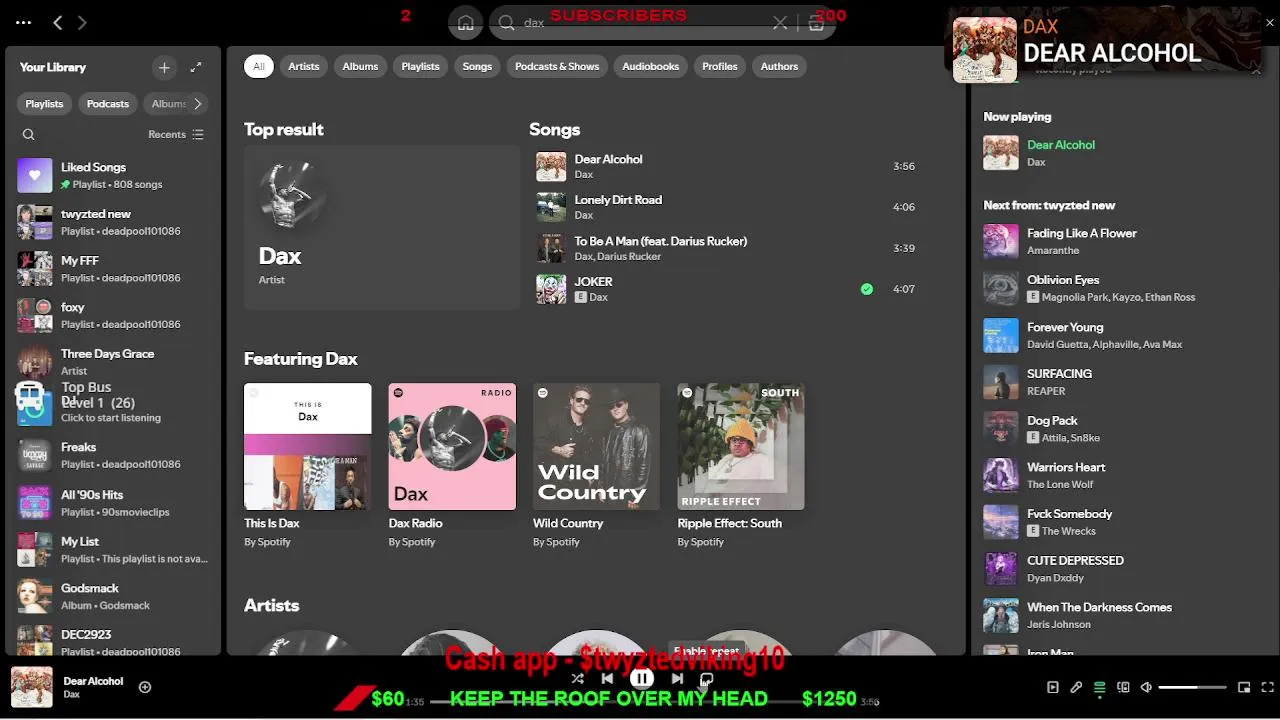Open the Godsmack album
The width and height of the screenshot is (1280, 720).
[x=113, y=596]
